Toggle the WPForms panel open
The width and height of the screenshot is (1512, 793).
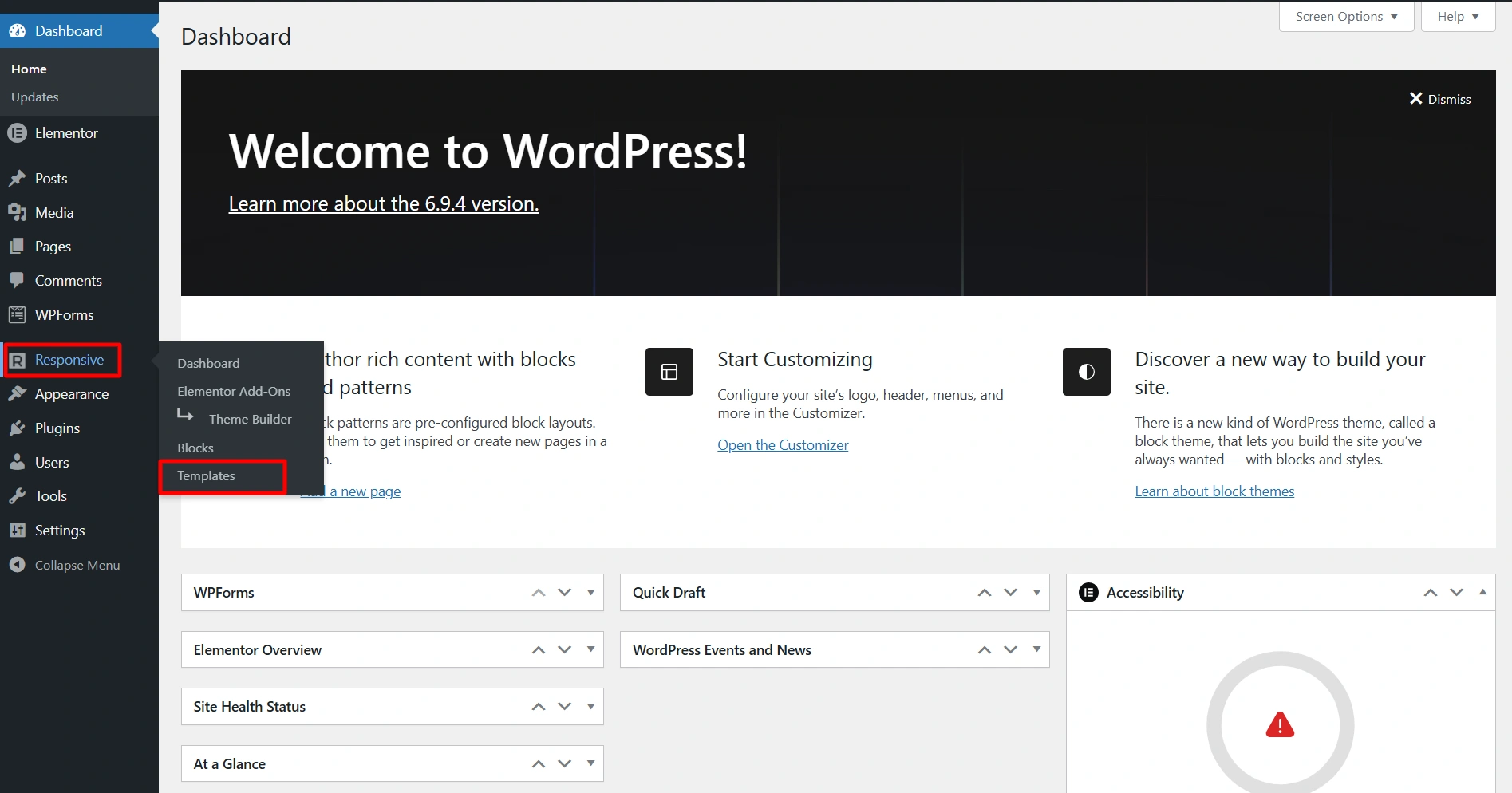tap(591, 593)
